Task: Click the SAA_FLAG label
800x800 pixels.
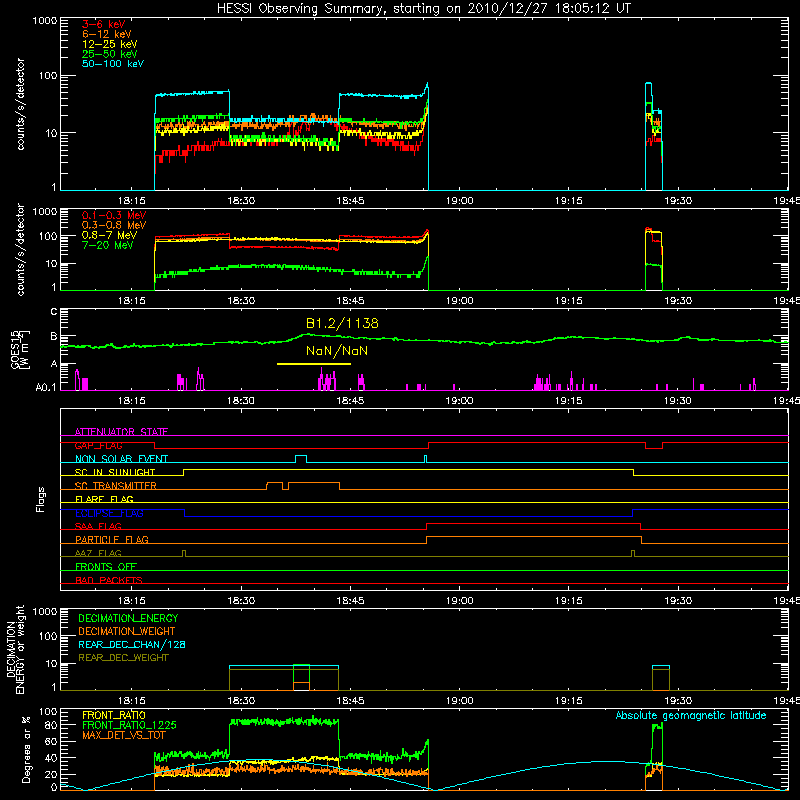Action: (x=98, y=527)
